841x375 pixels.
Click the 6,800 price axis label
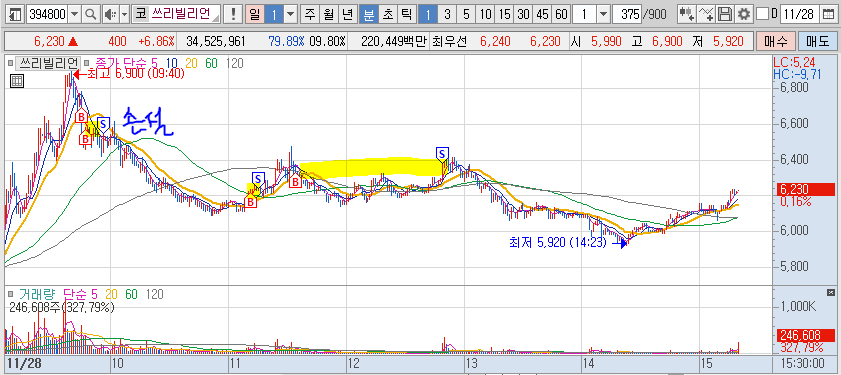(x=795, y=87)
